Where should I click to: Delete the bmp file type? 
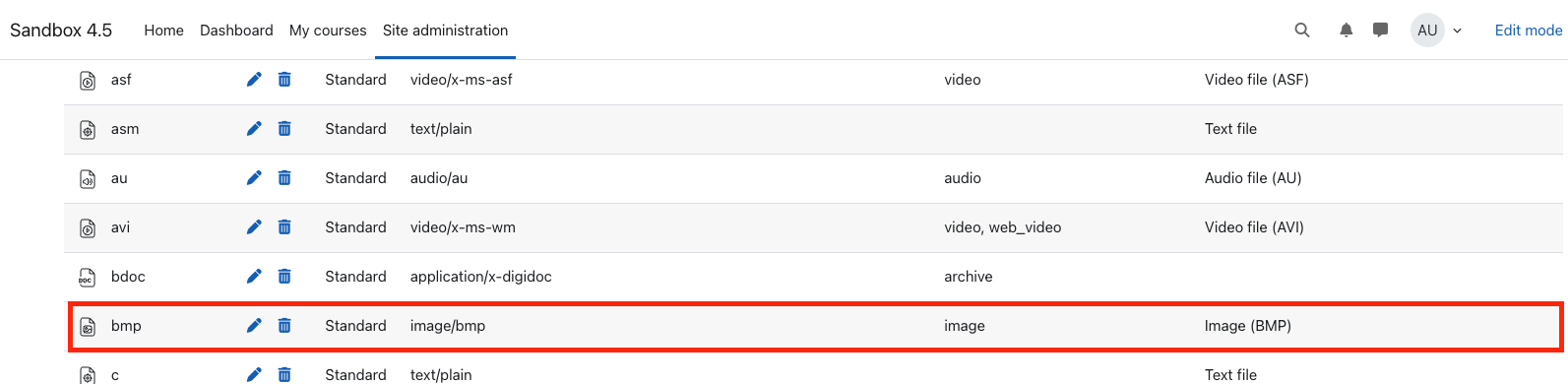point(284,326)
